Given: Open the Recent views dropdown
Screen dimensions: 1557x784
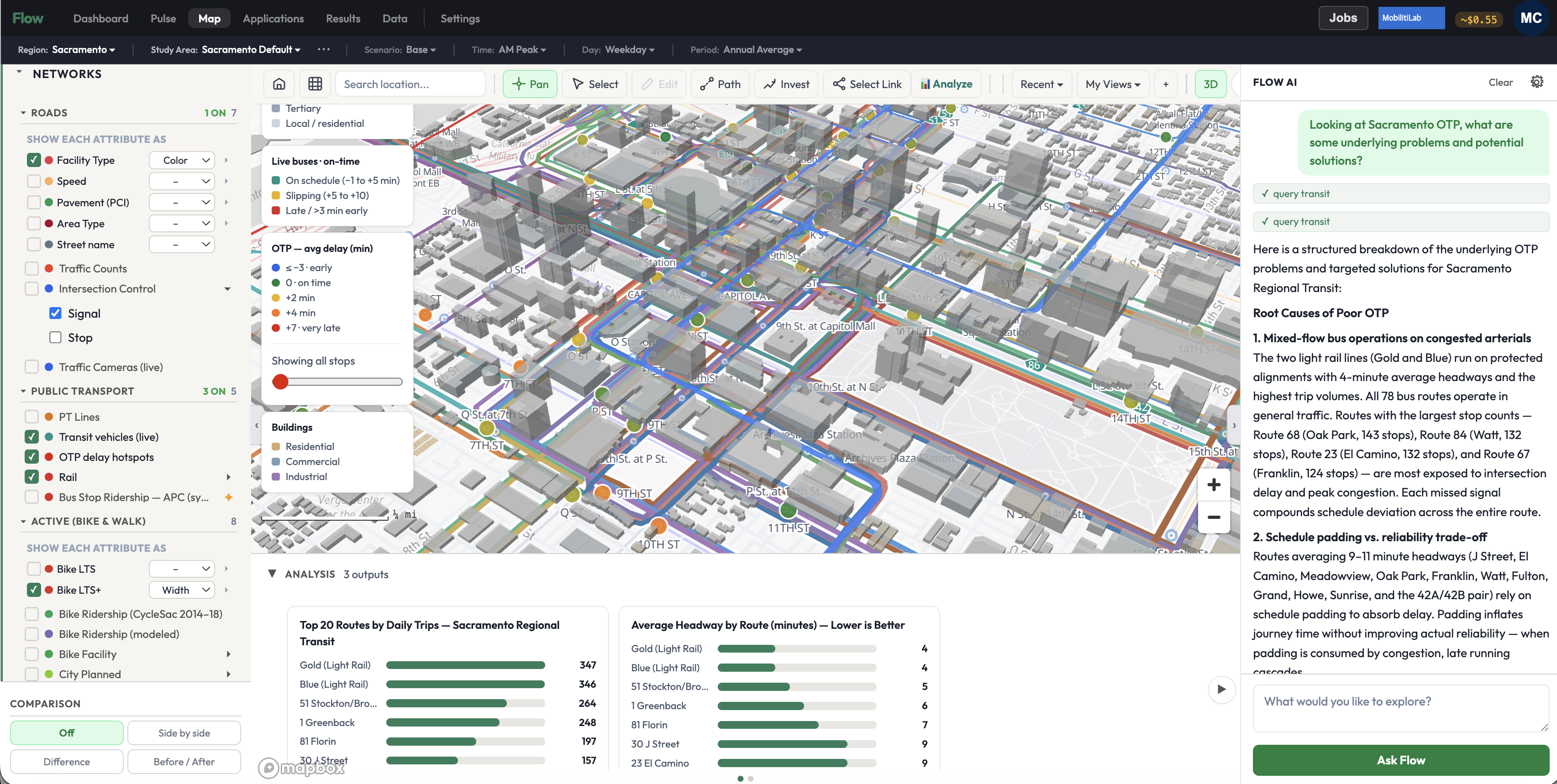Looking at the screenshot, I should tap(1042, 84).
